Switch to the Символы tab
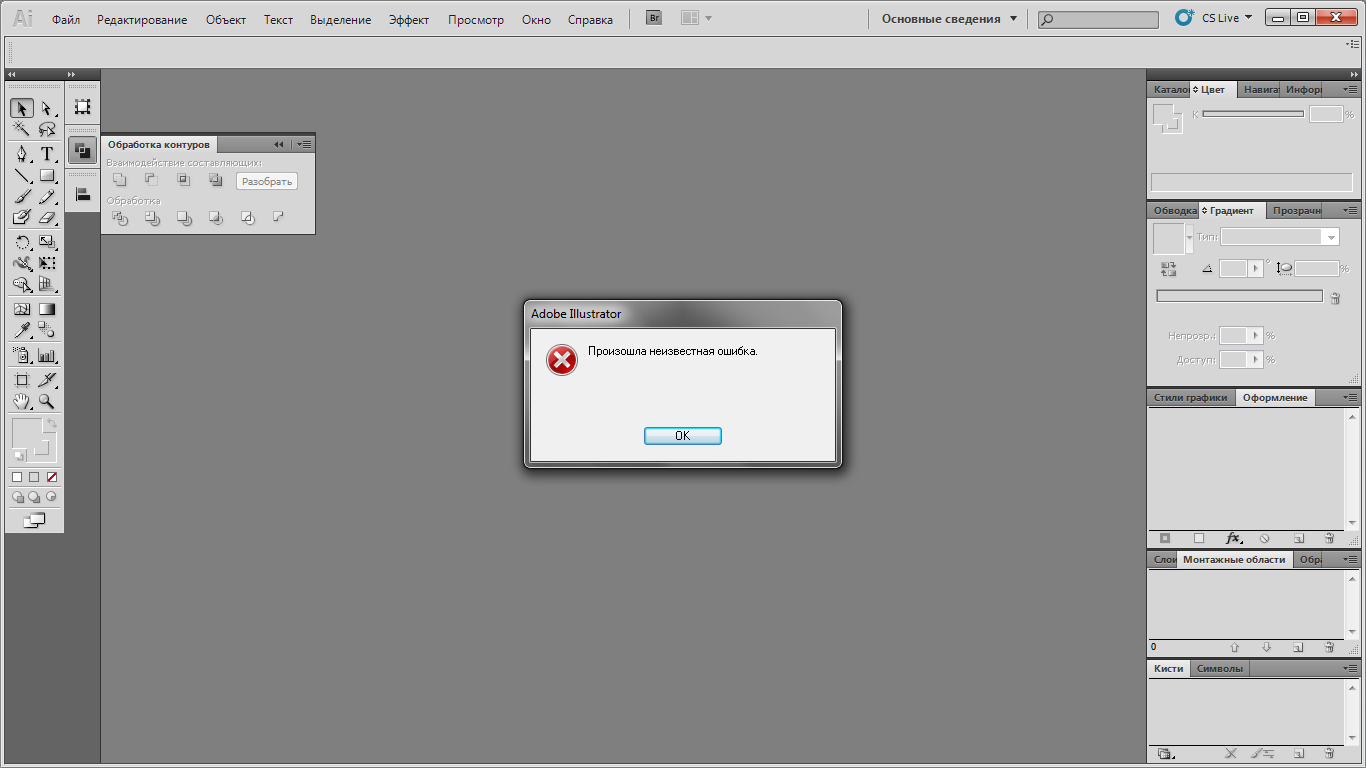Screen dimensions: 1366x768 (x=1219, y=669)
